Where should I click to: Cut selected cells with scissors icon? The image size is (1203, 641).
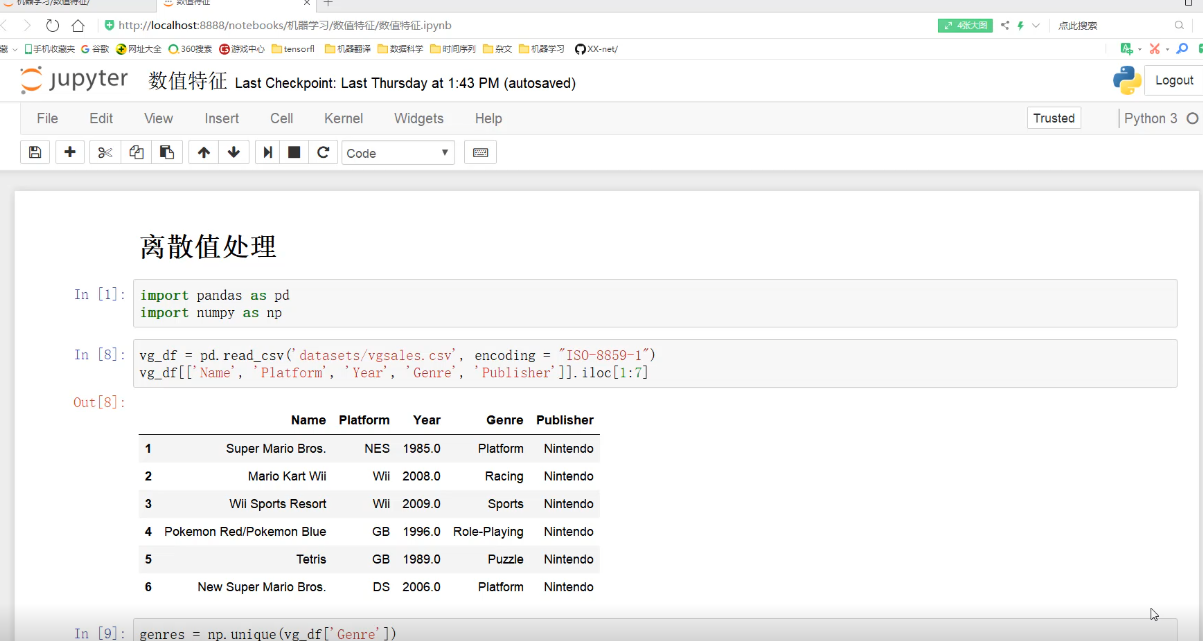pos(104,152)
